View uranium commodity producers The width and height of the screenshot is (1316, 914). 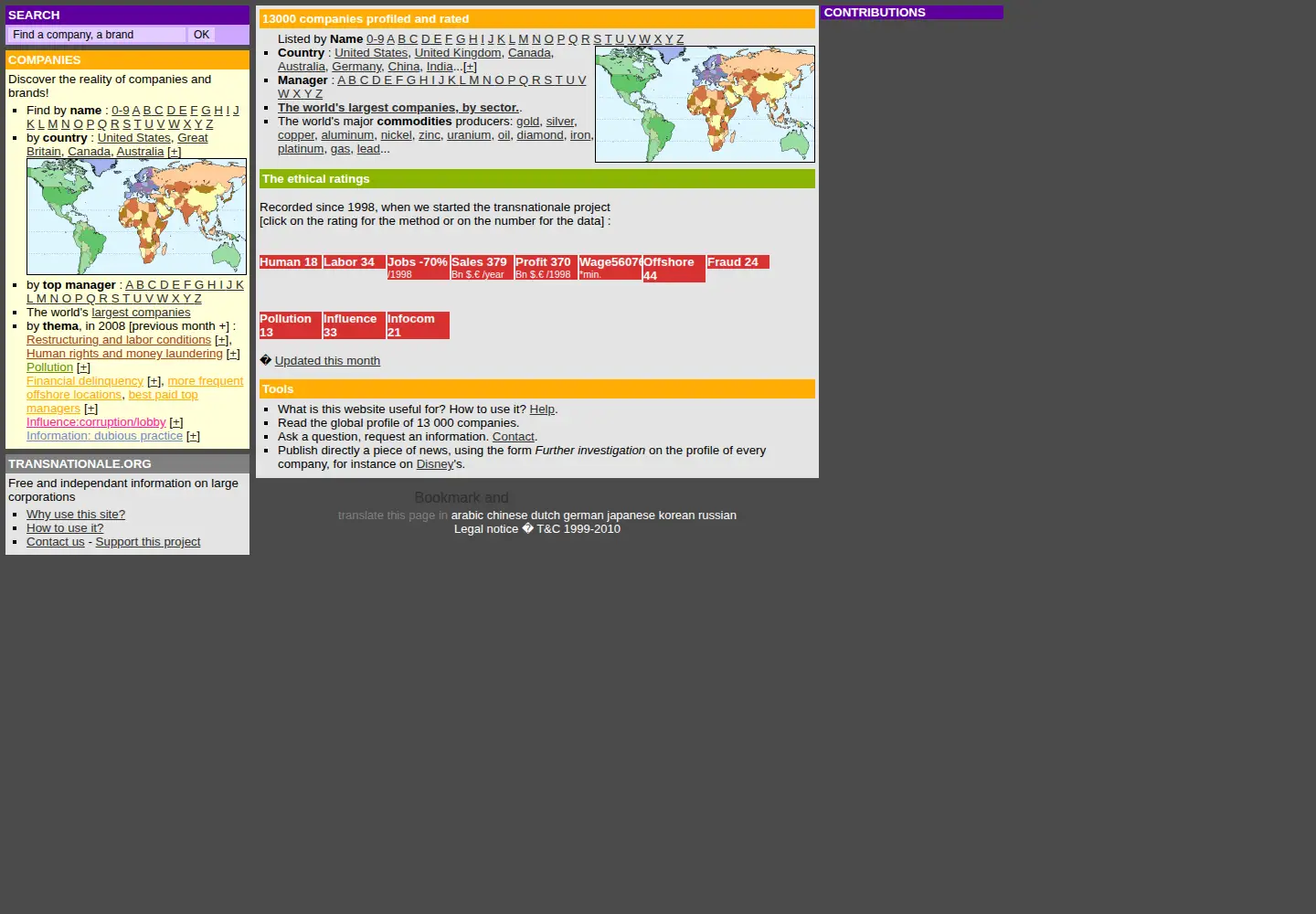469,135
